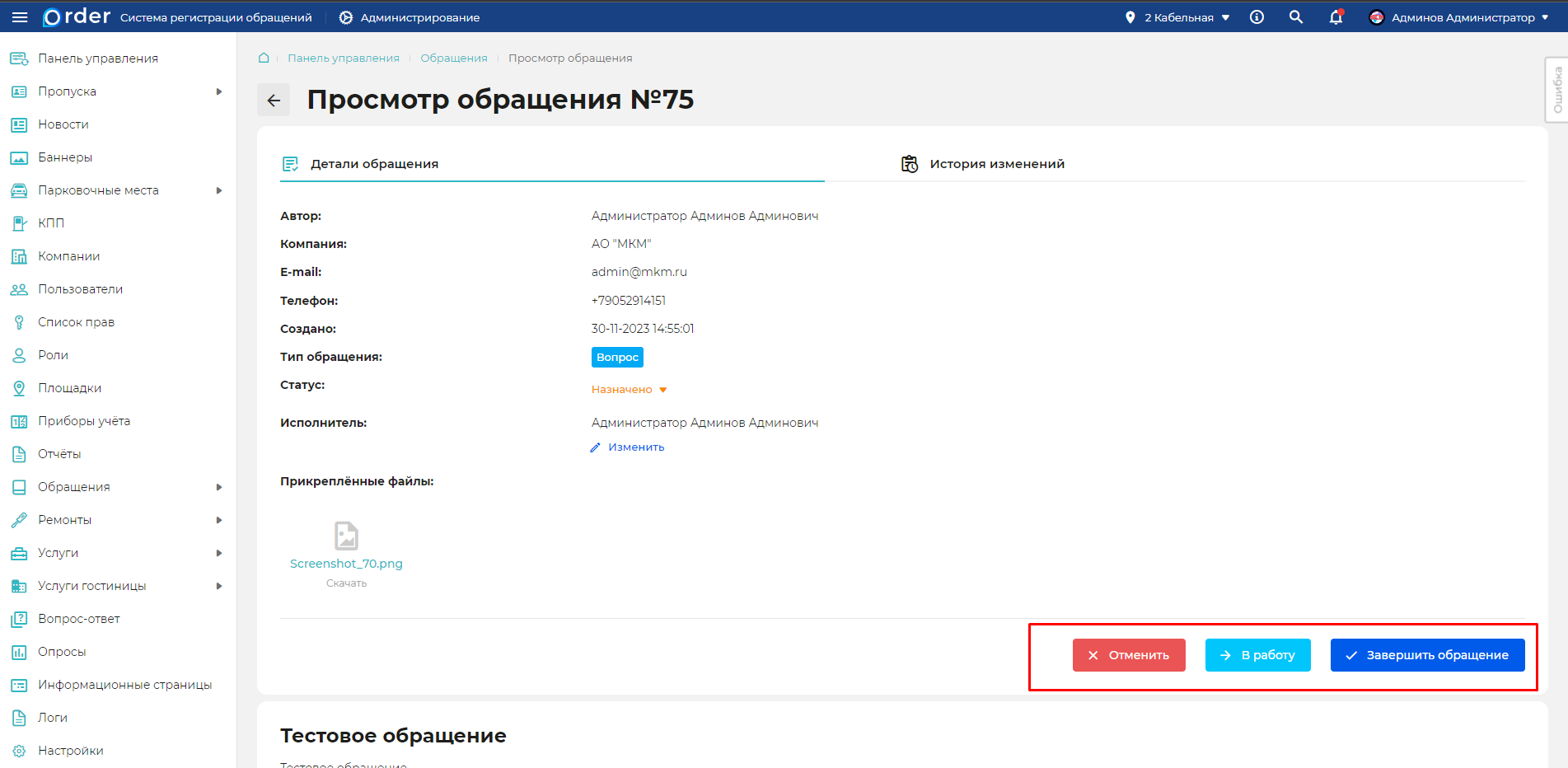Click the red Отменить button
The width and height of the screenshot is (1568, 768).
(x=1129, y=655)
